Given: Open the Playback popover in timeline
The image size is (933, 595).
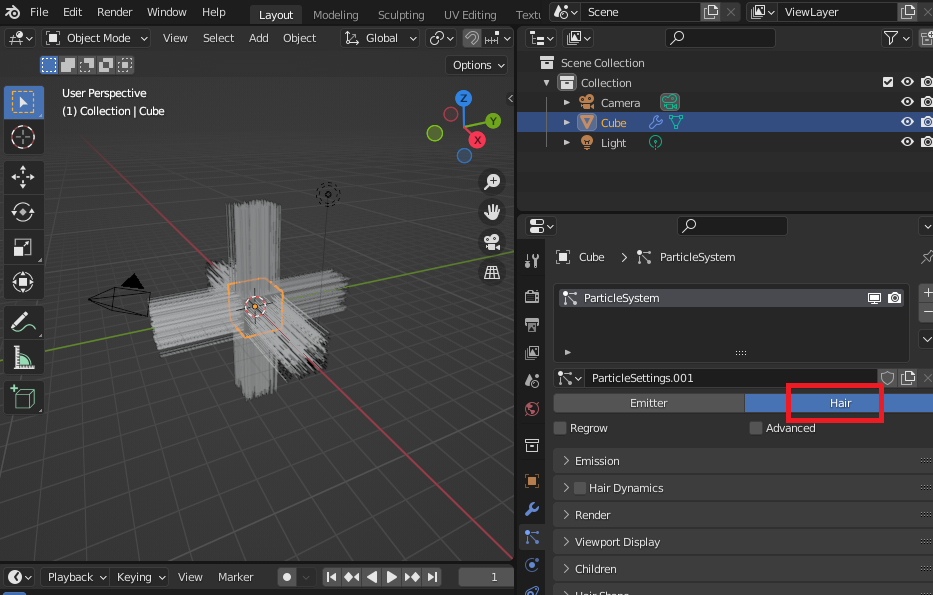Looking at the screenshot, I should tap(75, 577).
